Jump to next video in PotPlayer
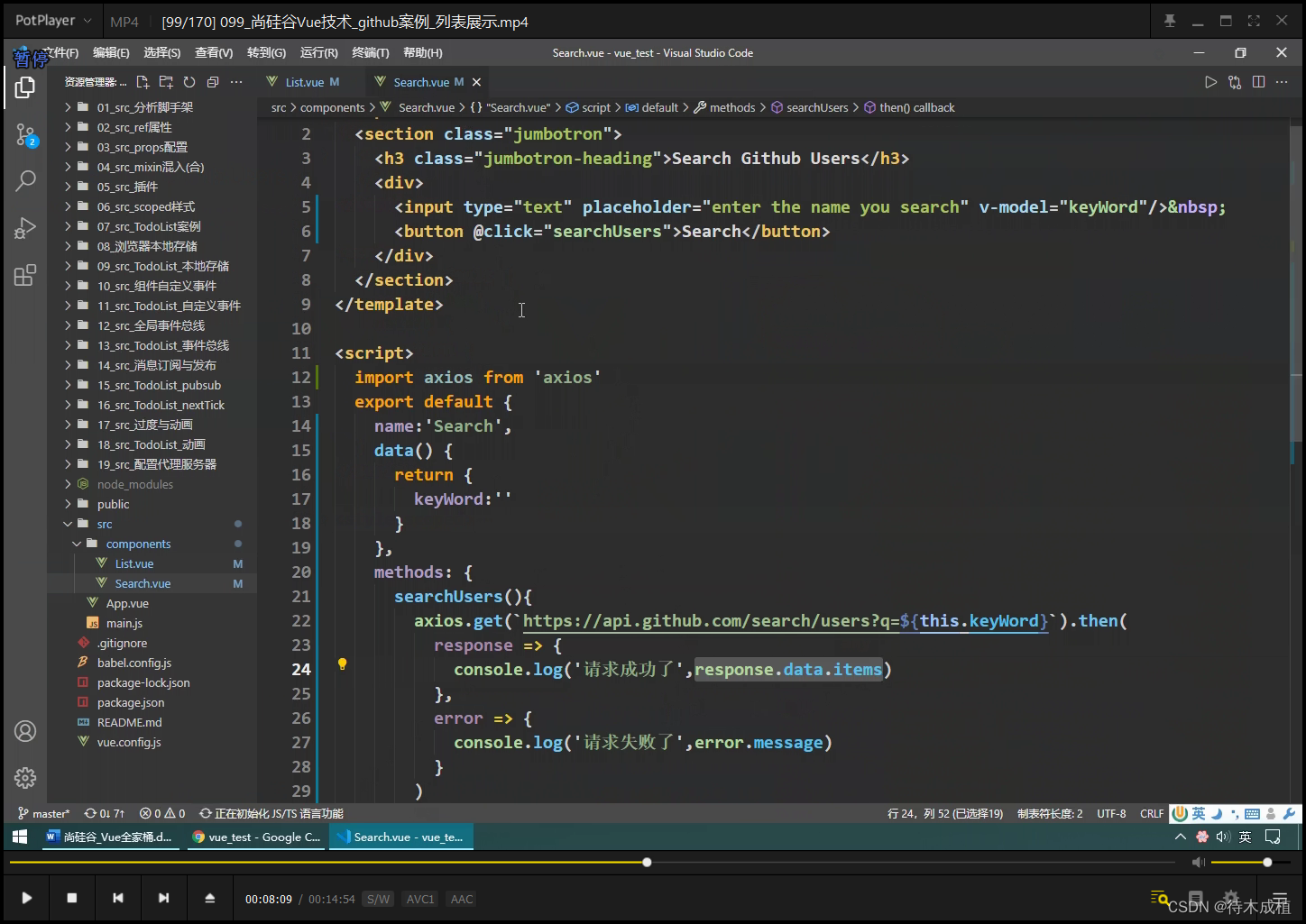 pyautogui.click(x=163, y=898)
